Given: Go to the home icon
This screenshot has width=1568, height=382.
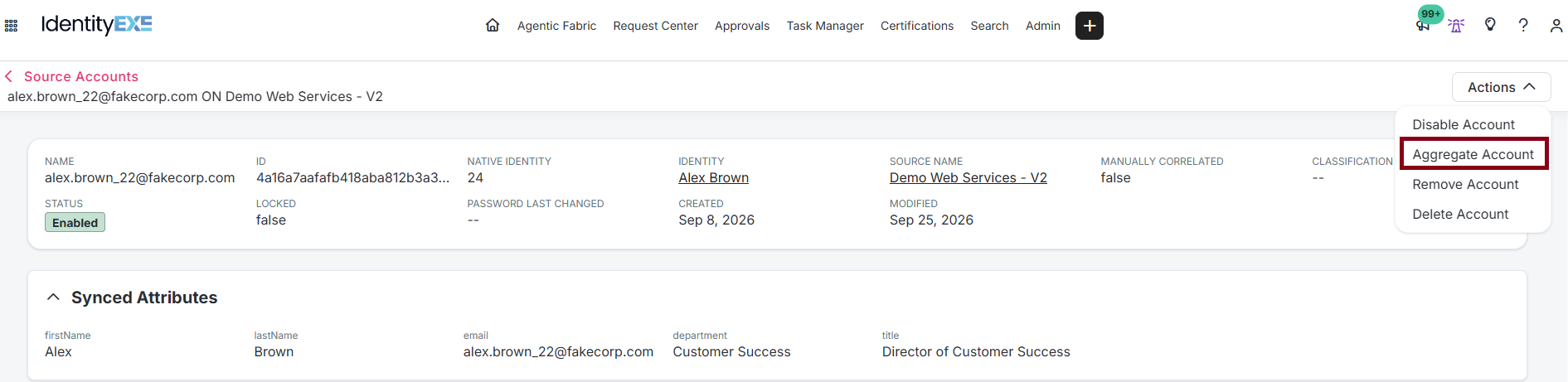Looking at the screenshot, I should pos(493,26).
